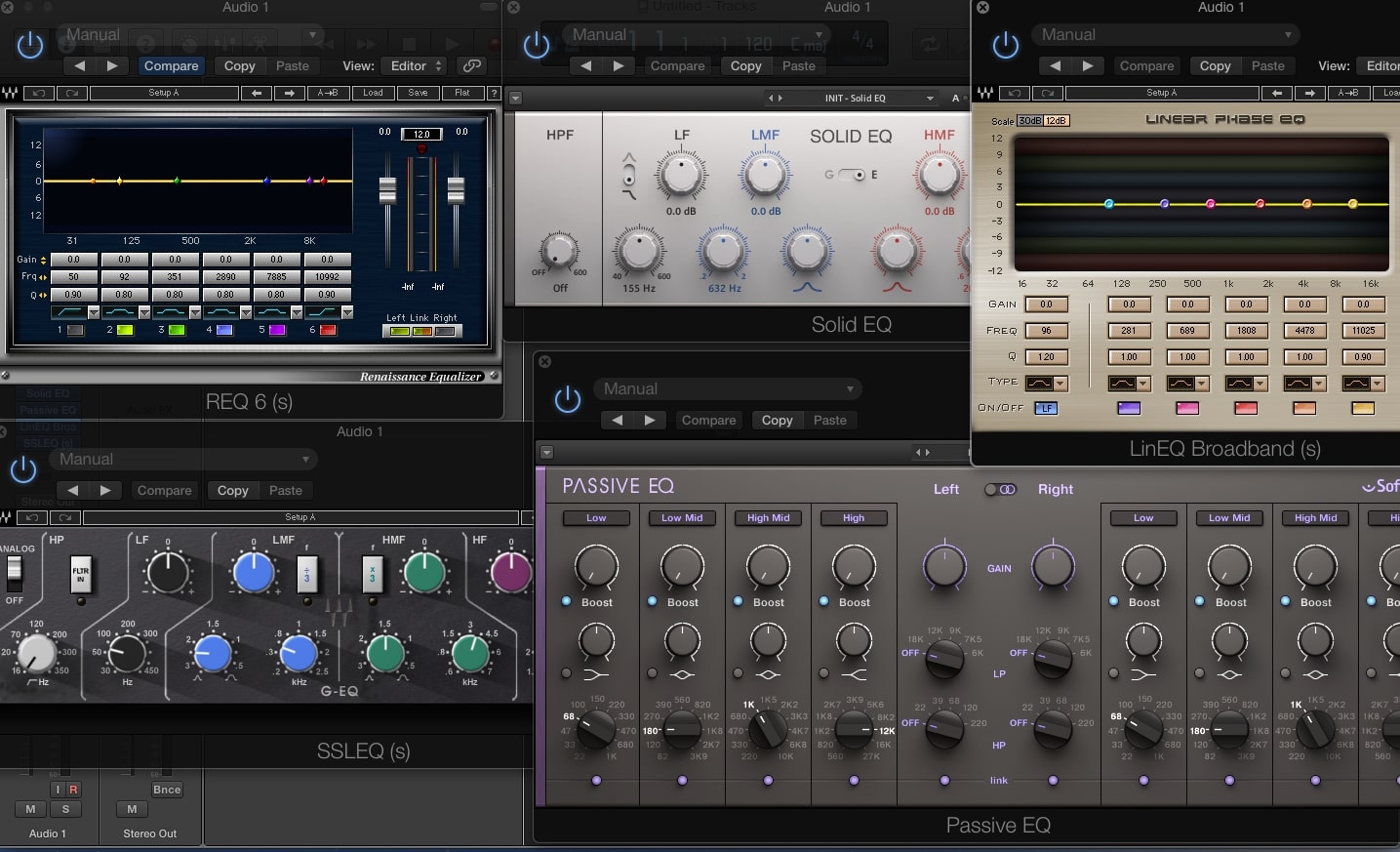The image size is (1400, 852).
Task: Open the Setup A menu in REQ 6
Action: pos(164,93)
